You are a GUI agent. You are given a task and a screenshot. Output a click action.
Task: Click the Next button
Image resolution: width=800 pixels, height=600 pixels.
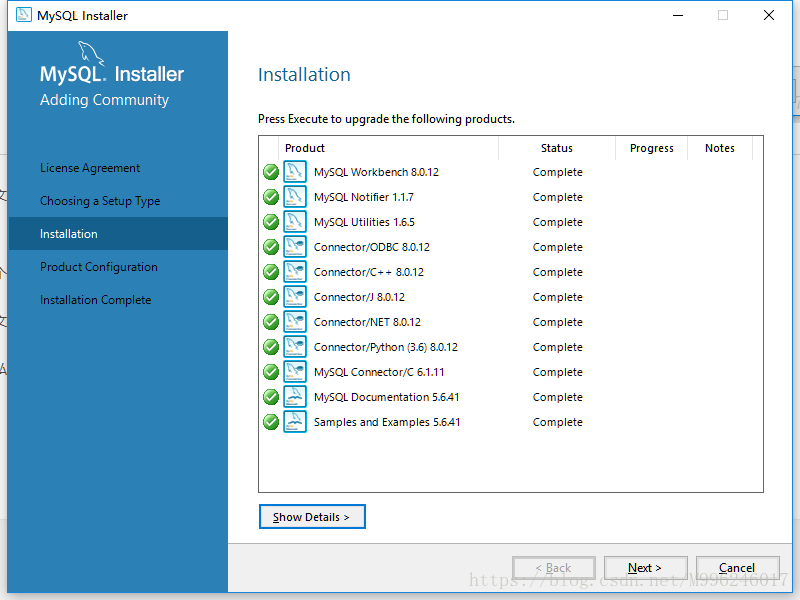(645, 568)
